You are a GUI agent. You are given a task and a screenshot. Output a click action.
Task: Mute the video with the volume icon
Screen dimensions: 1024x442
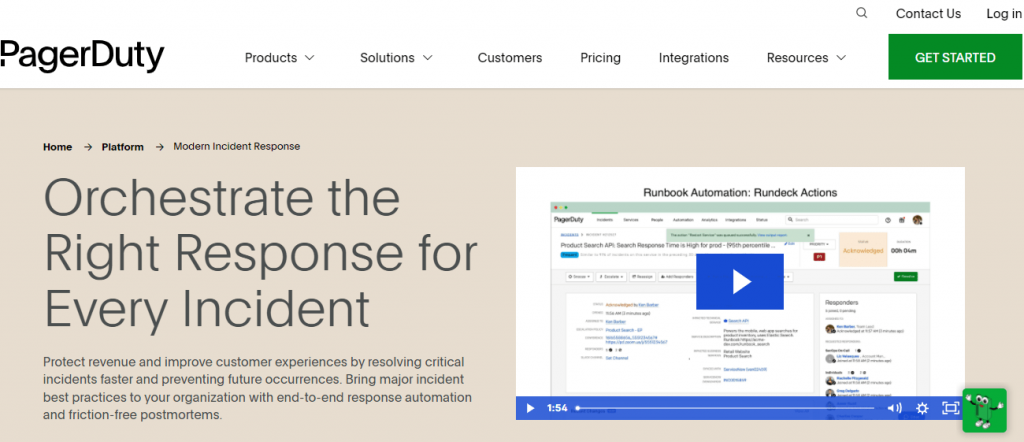click(x=894, y=408)
